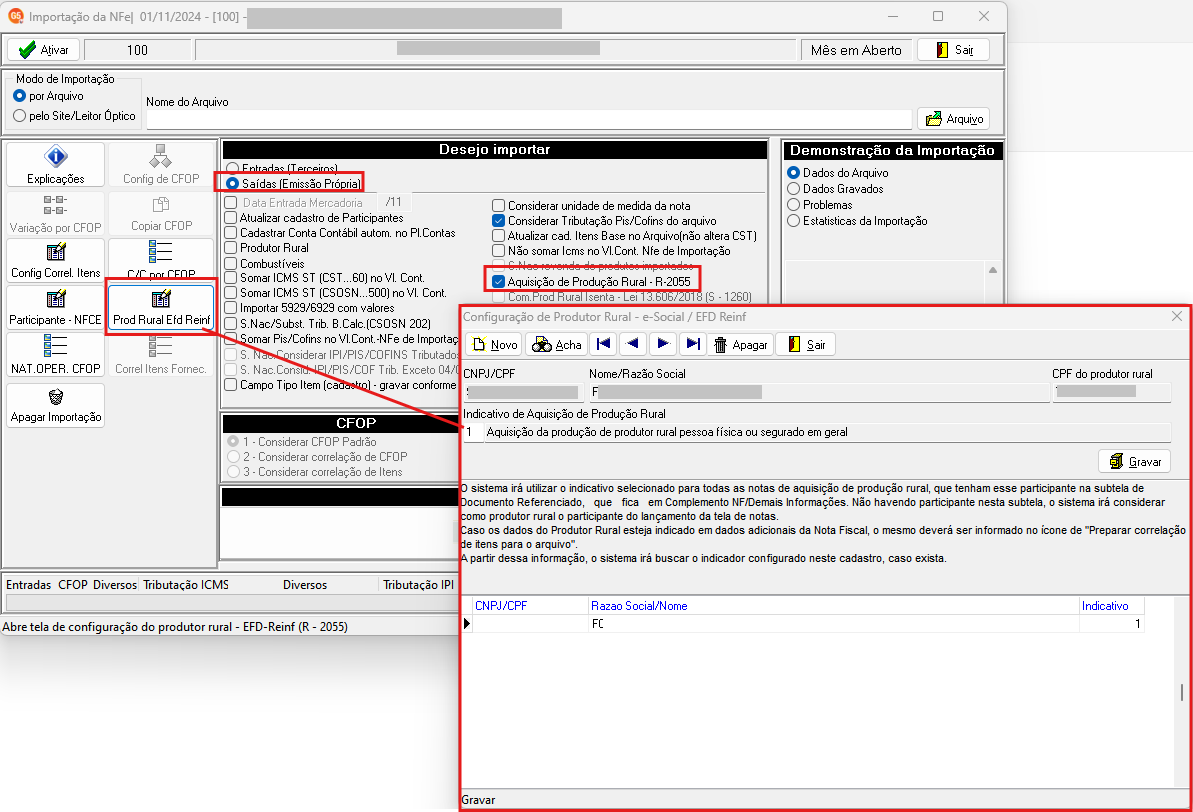Switch to the Tributação ICMS tab

coord(186,584)
